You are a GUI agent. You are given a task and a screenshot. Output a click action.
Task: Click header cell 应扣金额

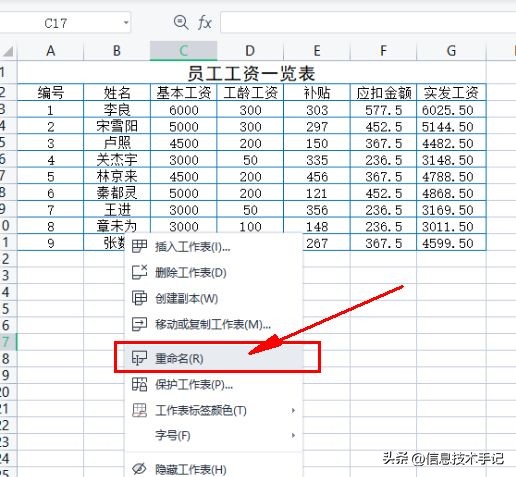point(383,92)
